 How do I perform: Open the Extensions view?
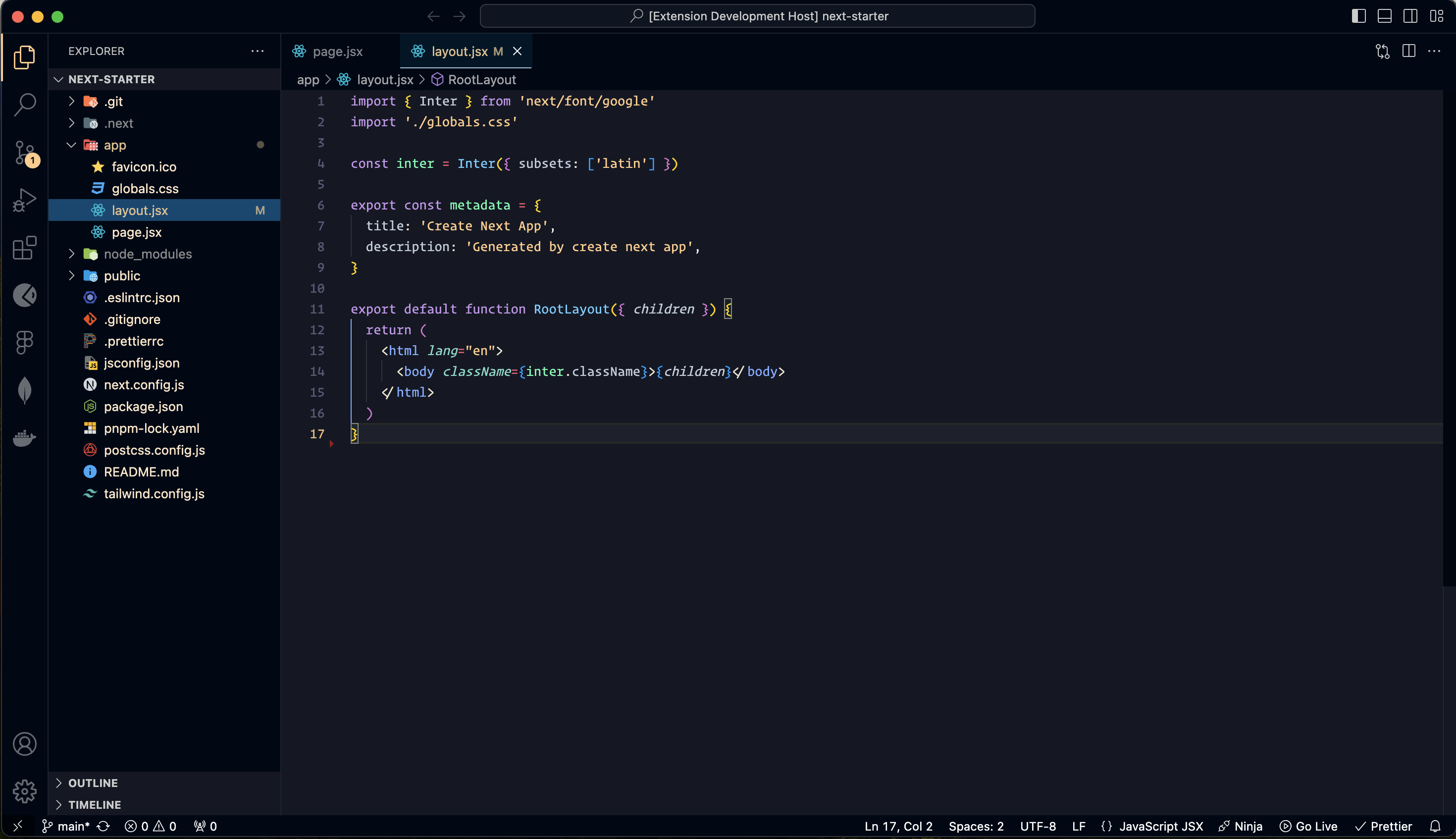(x=24, y=248)
